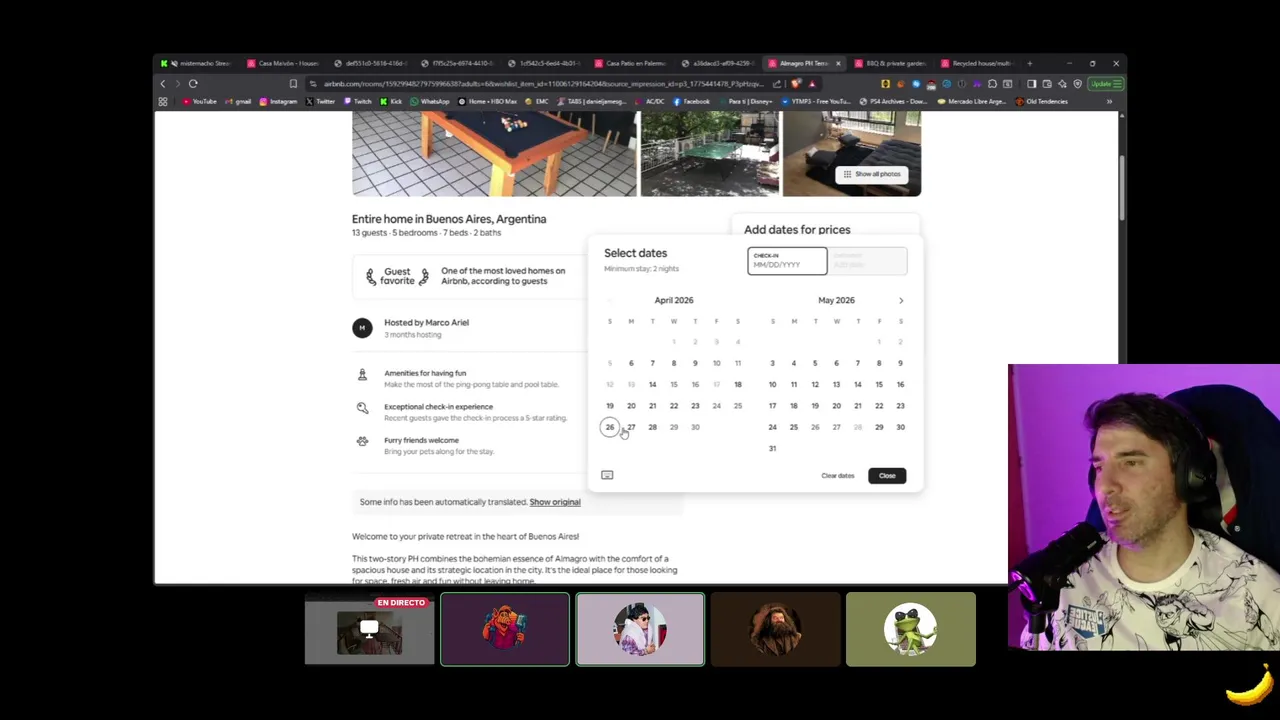Open WhatsApp bookmark

click(x=430, y=101)
